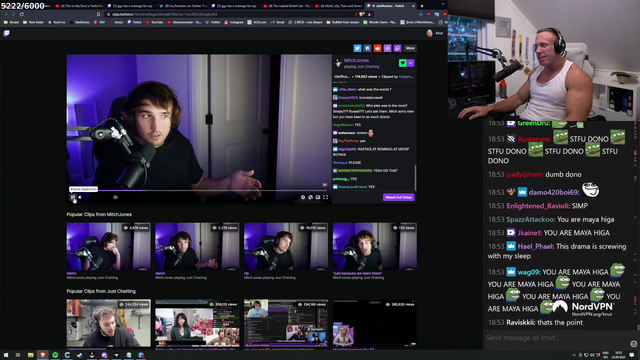Open Brave browser from the taskbar
This screenshot has height=360, width=640.
point(43,355)
